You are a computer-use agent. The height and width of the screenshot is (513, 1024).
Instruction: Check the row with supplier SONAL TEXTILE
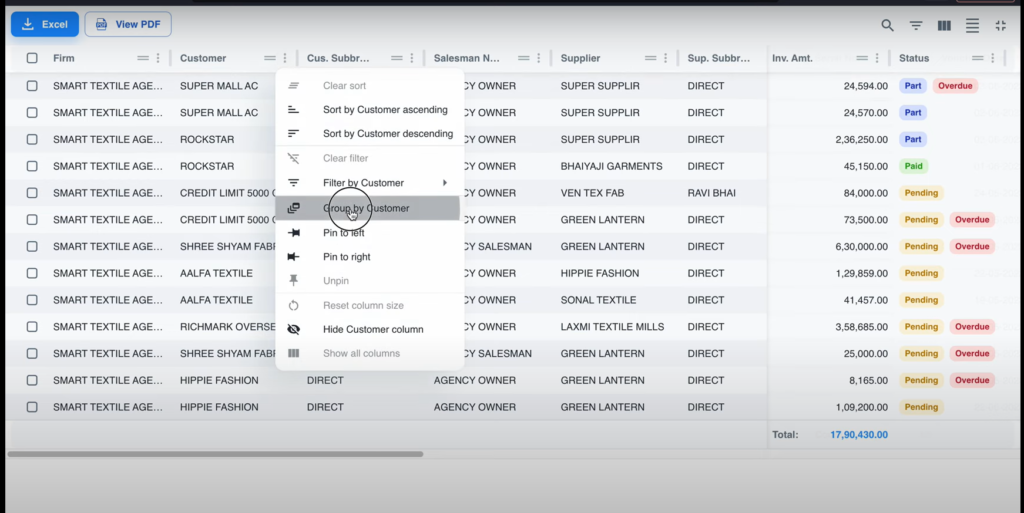tap(32, 300)
